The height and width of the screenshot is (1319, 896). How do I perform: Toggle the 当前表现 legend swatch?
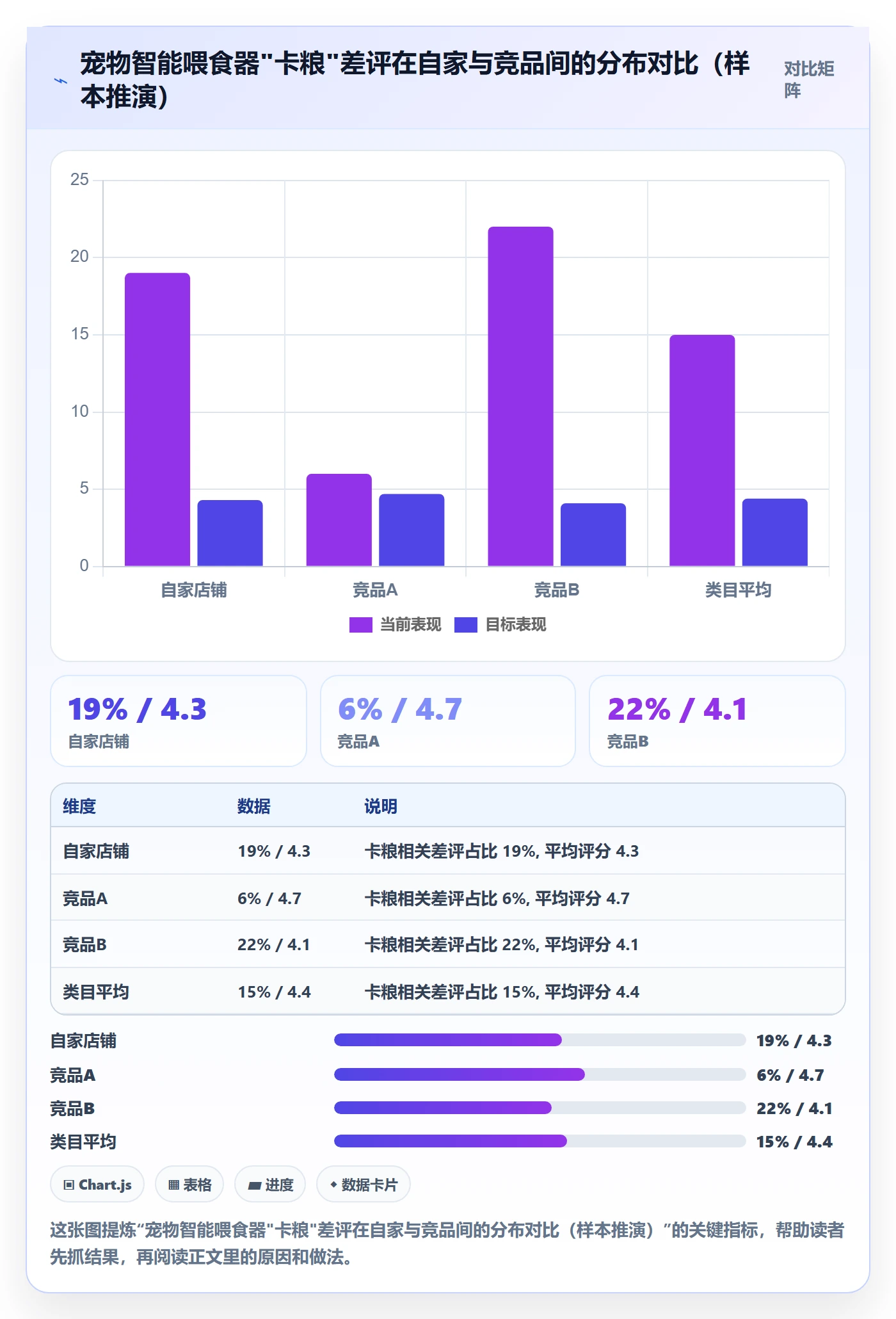[360, 625]
